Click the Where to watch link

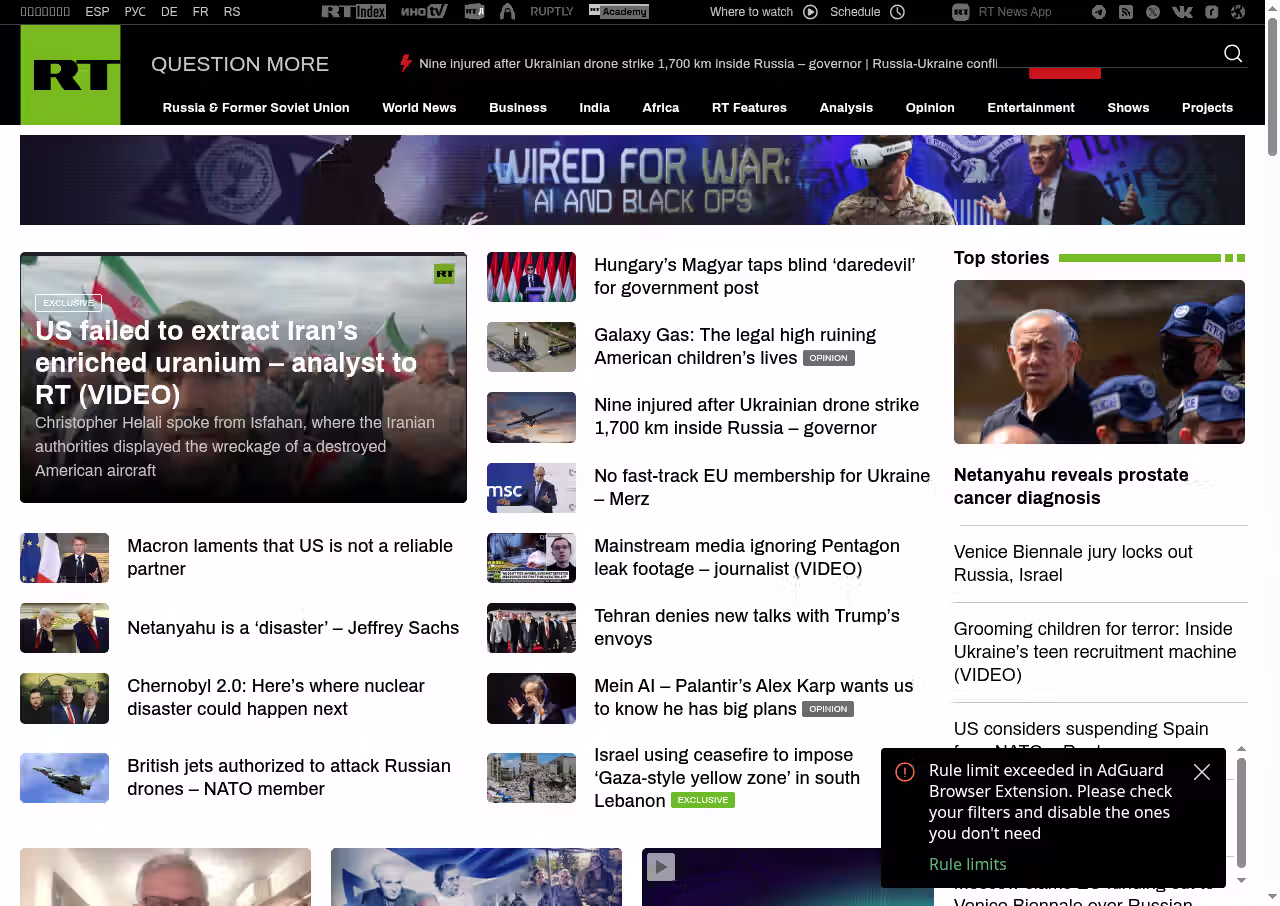pos(751,12)
